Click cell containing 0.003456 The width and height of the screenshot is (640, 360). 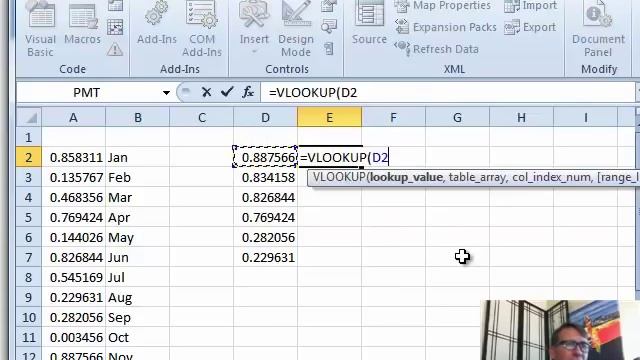click(73, 338)
